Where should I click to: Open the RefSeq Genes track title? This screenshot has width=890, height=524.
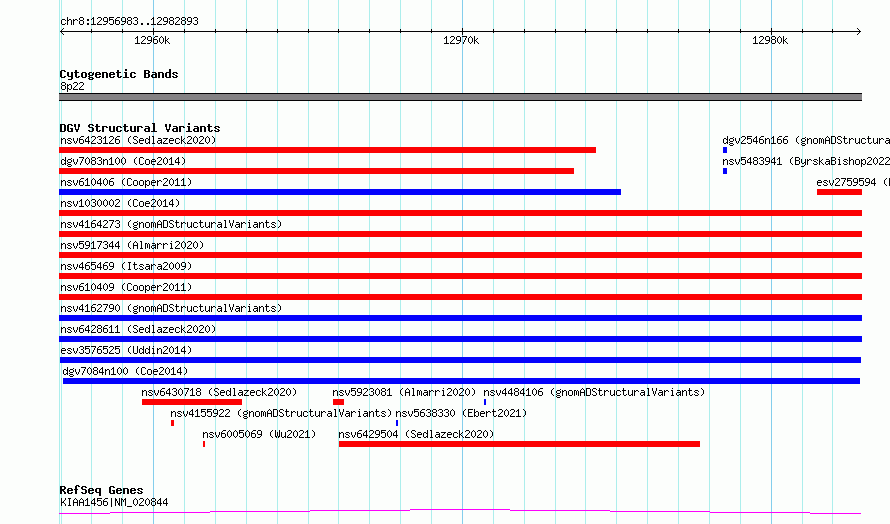tap(101, 491)
